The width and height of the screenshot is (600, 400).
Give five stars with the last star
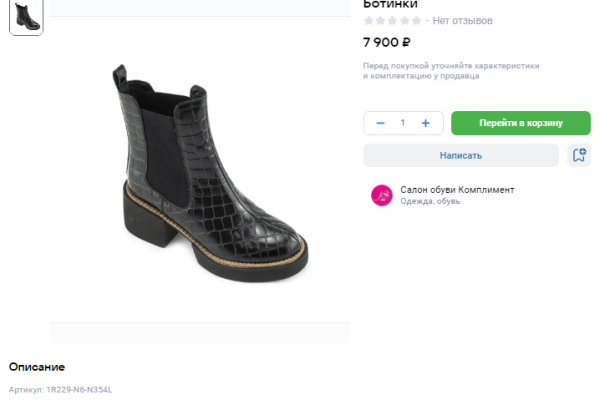pyautogui.click(x=417, y=21)
